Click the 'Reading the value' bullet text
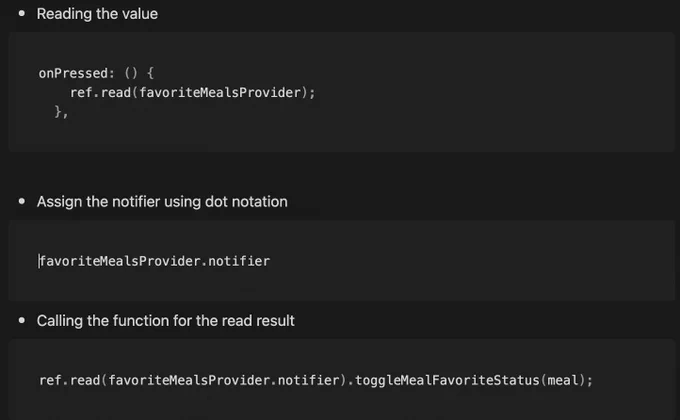 click(x=97, y=14)
